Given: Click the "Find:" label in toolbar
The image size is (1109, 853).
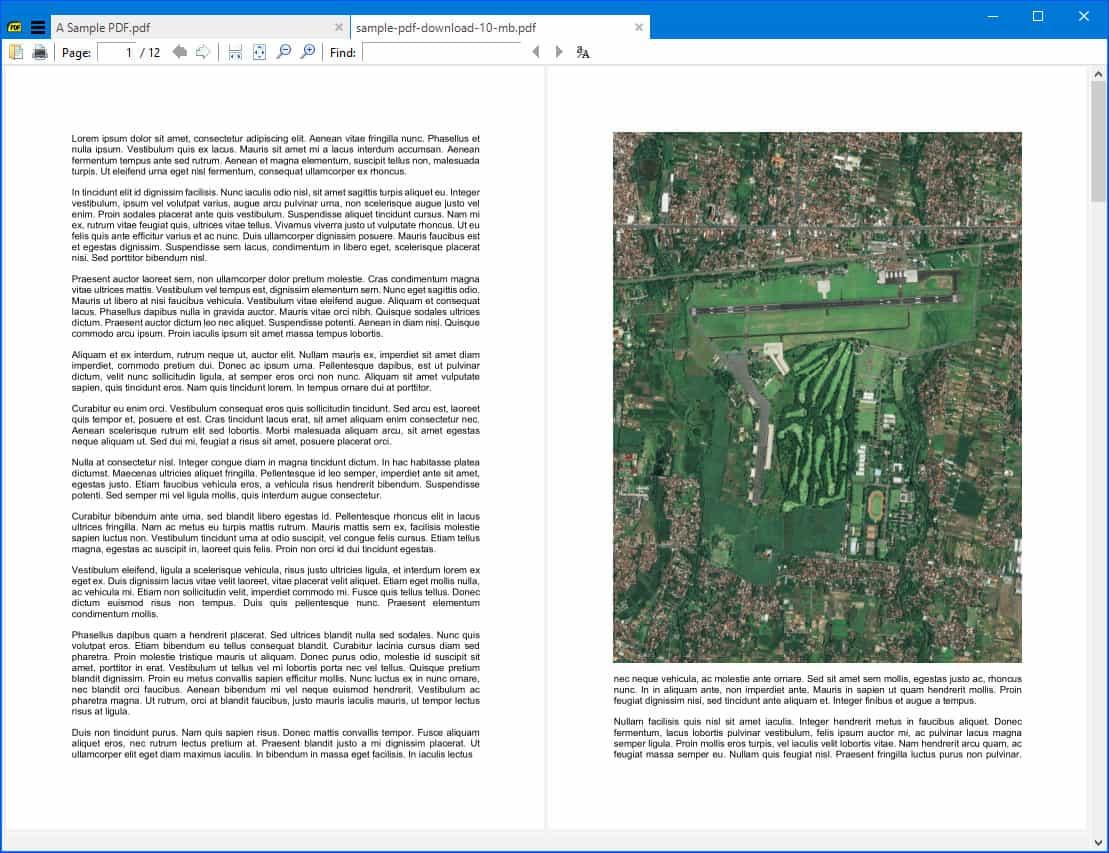Looking at the screenshot, I should [343, 53].
